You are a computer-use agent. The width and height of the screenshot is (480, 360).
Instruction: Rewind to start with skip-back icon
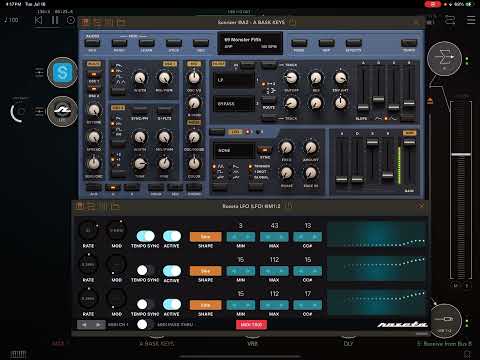point(39,20)
